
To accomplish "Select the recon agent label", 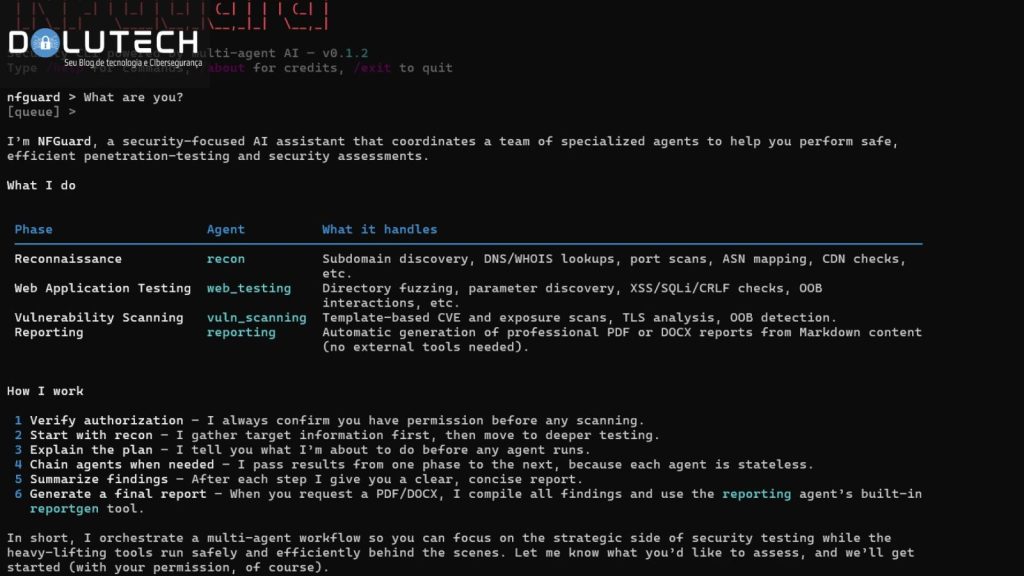I will tap(226, 258).
